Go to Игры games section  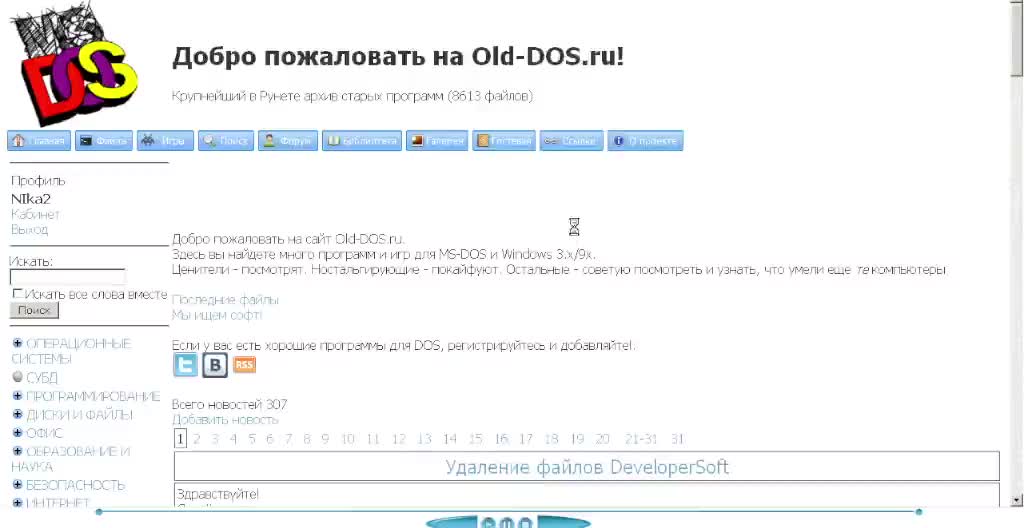click(x=165, y=141)
